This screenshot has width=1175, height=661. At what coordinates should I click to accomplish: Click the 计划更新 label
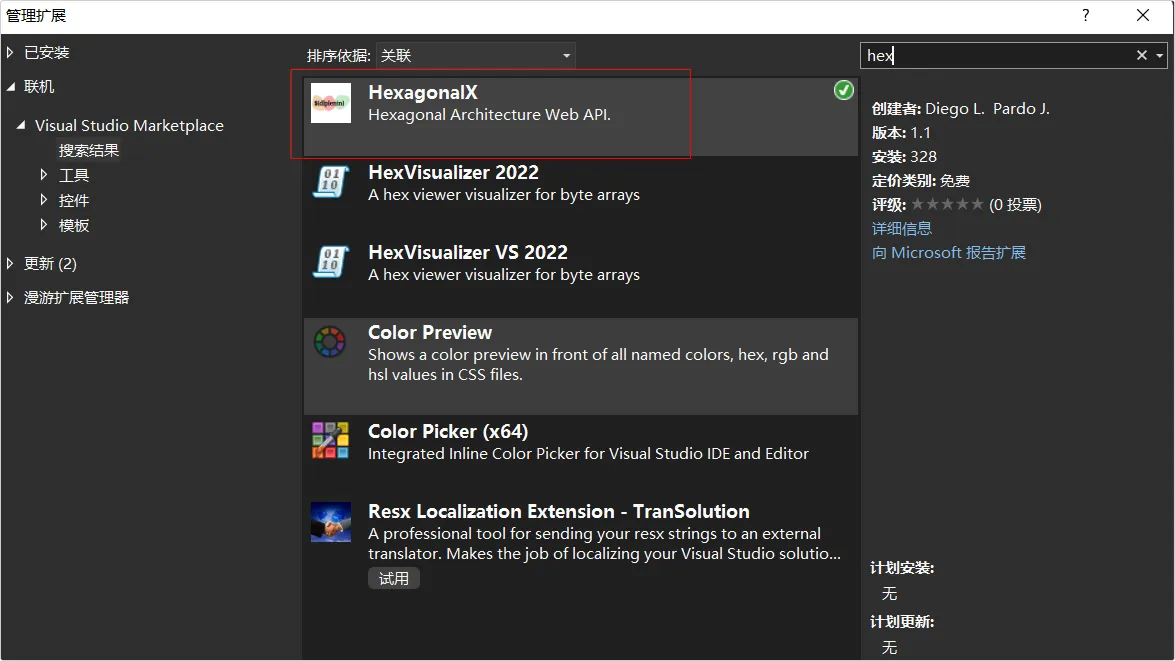point(902,622)
